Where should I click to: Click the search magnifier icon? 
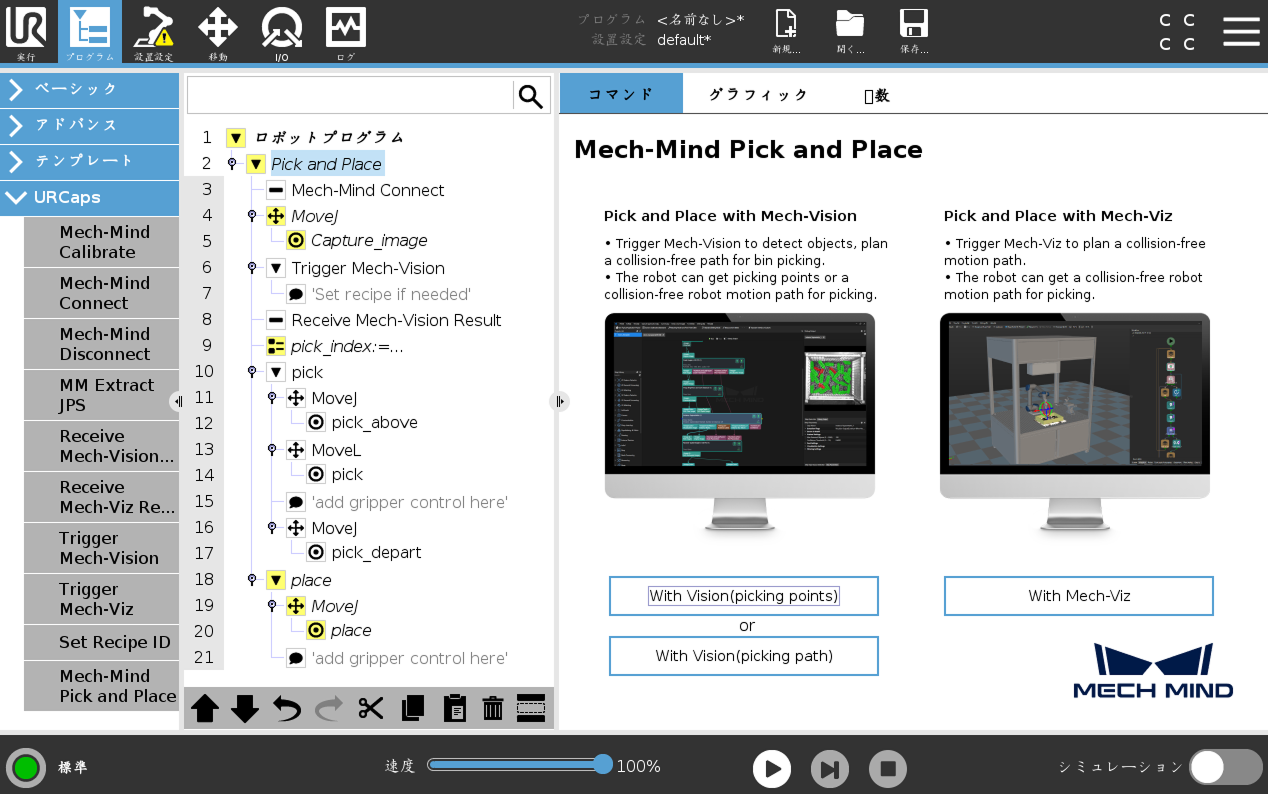point(531,96)
